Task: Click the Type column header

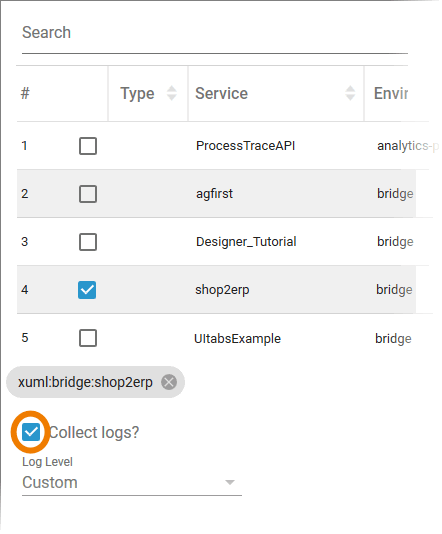Action: [x=137, y=94]
